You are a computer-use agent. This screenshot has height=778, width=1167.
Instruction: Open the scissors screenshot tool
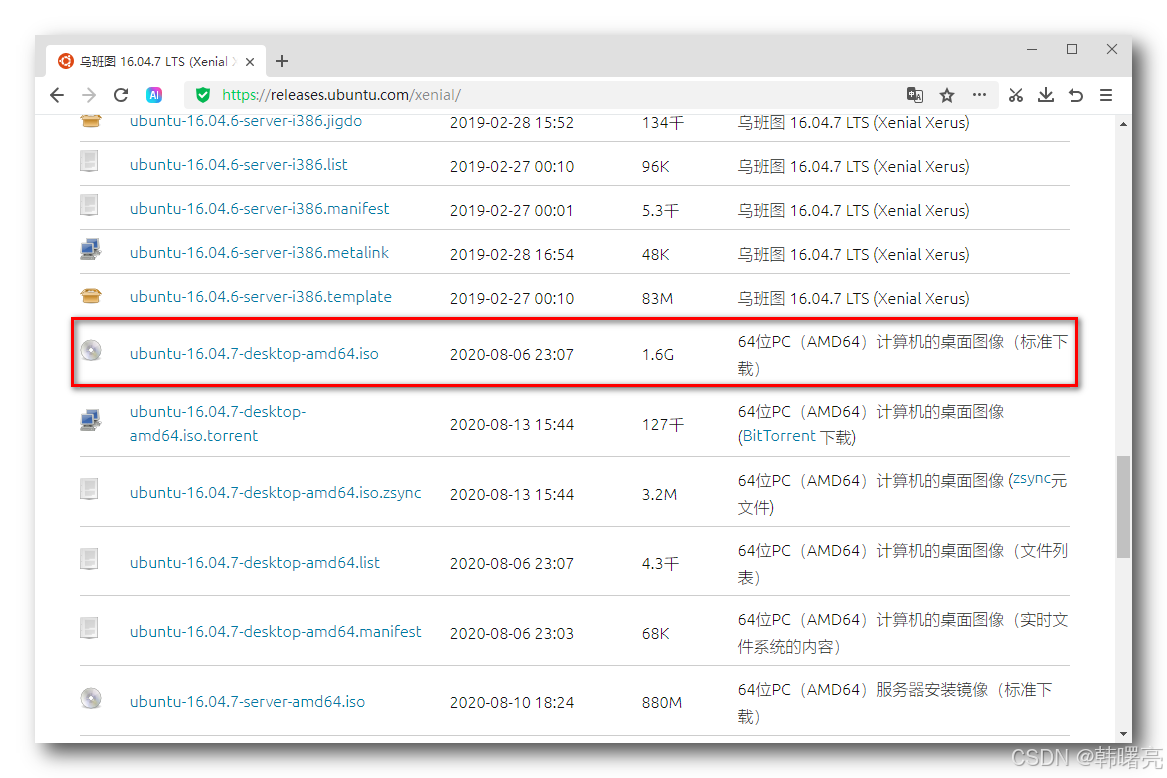(1016, 95)
